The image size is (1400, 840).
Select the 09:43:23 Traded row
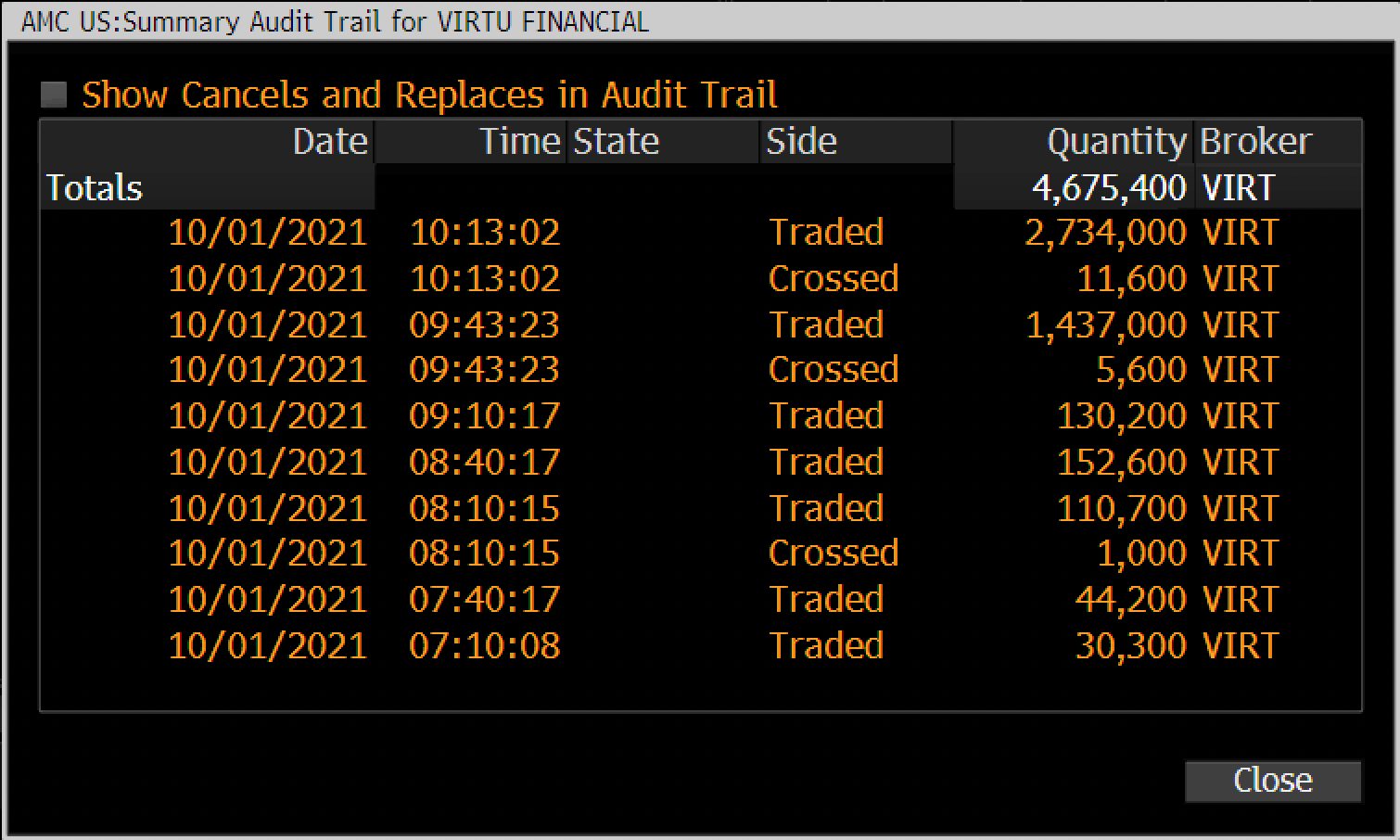649,325
